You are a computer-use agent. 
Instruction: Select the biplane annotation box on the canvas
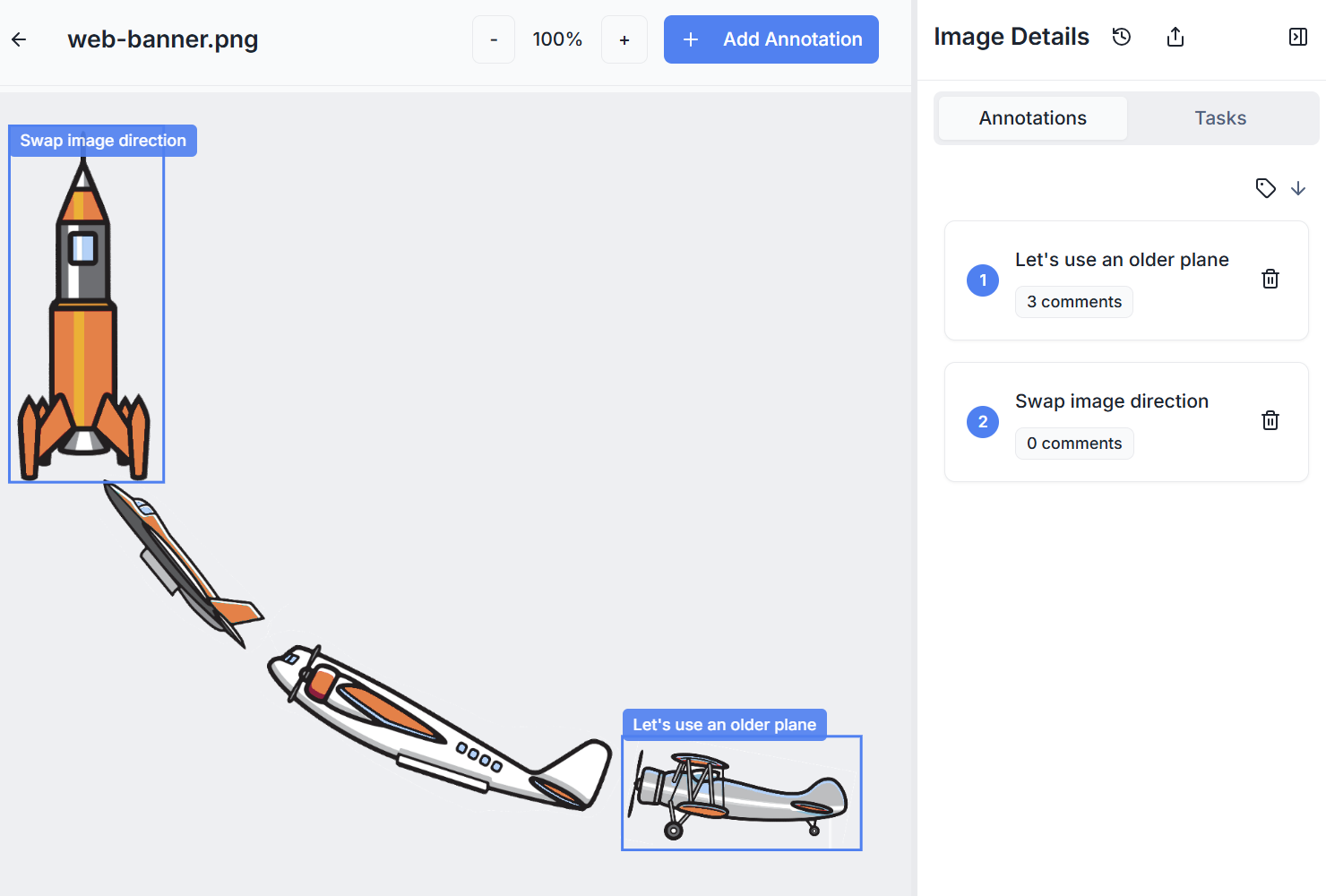pyautogui.click(x=741, y=793)
